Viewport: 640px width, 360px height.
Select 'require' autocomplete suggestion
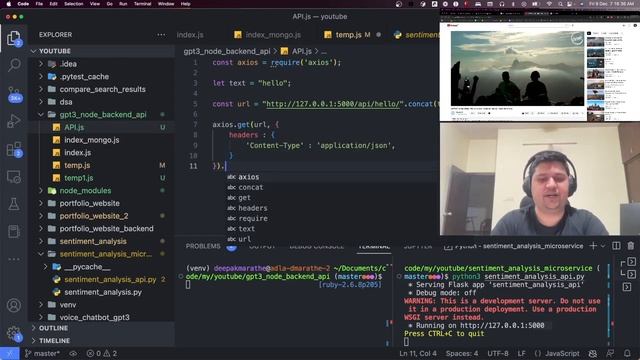tap(253, 218)
